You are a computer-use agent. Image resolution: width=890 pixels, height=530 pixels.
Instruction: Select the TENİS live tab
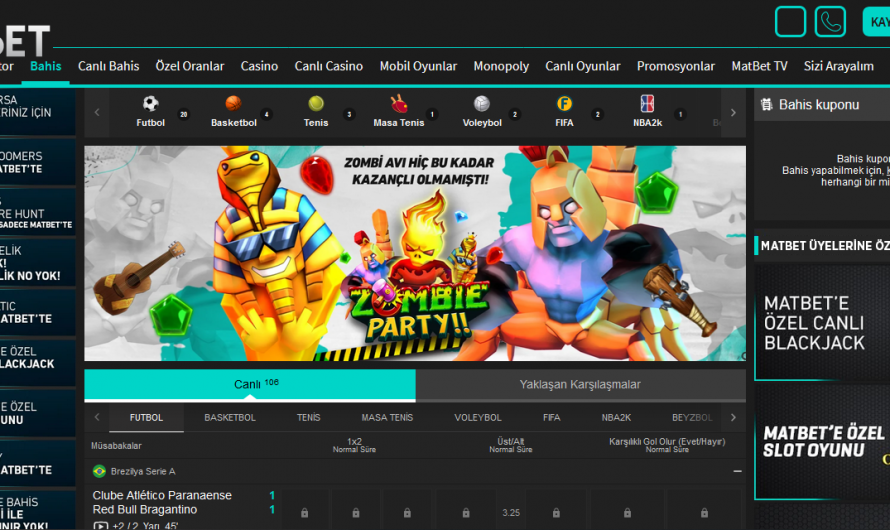click(x=308, y=418)
